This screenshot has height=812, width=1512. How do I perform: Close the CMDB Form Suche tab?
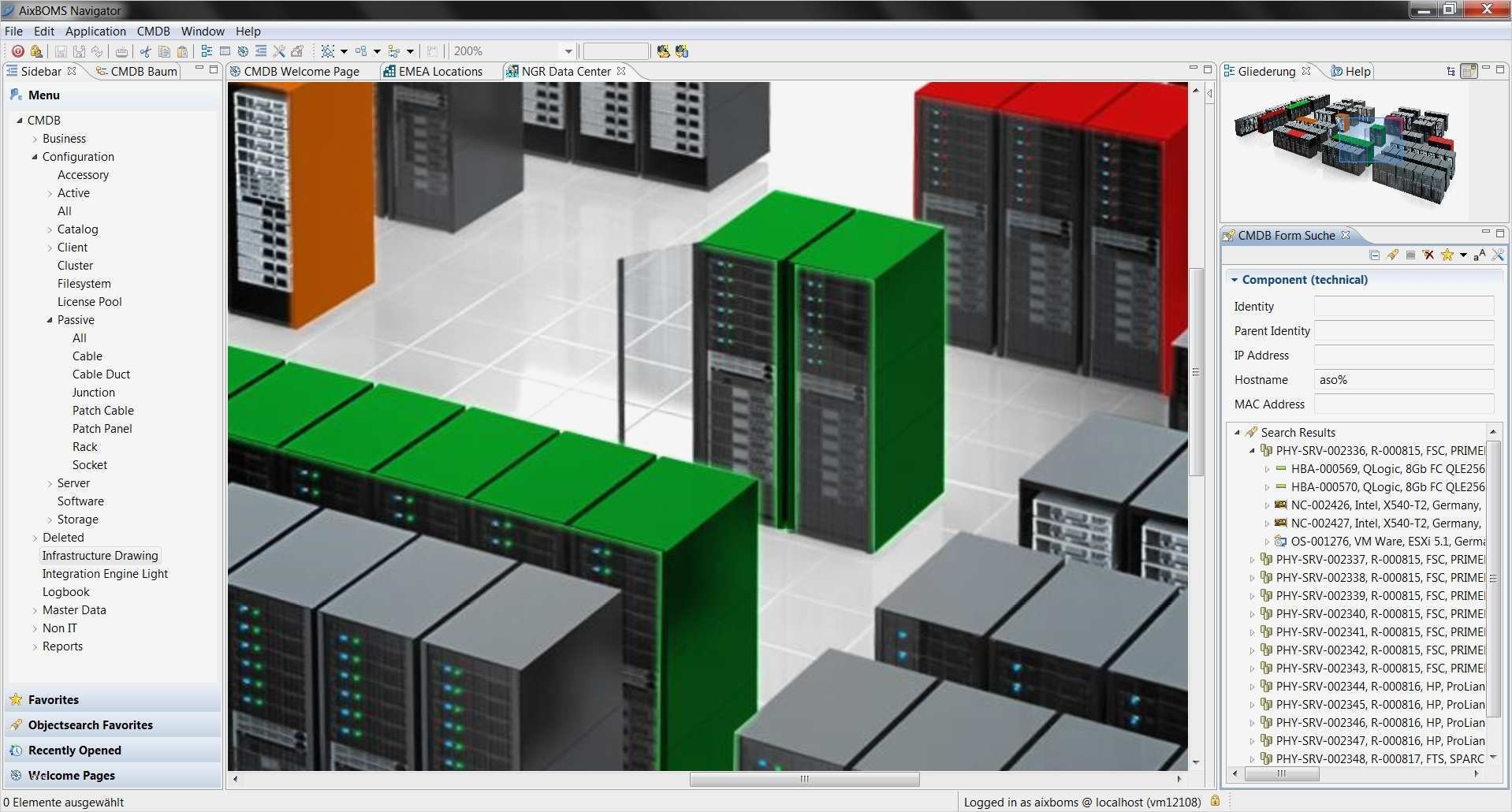[1346, 235]
